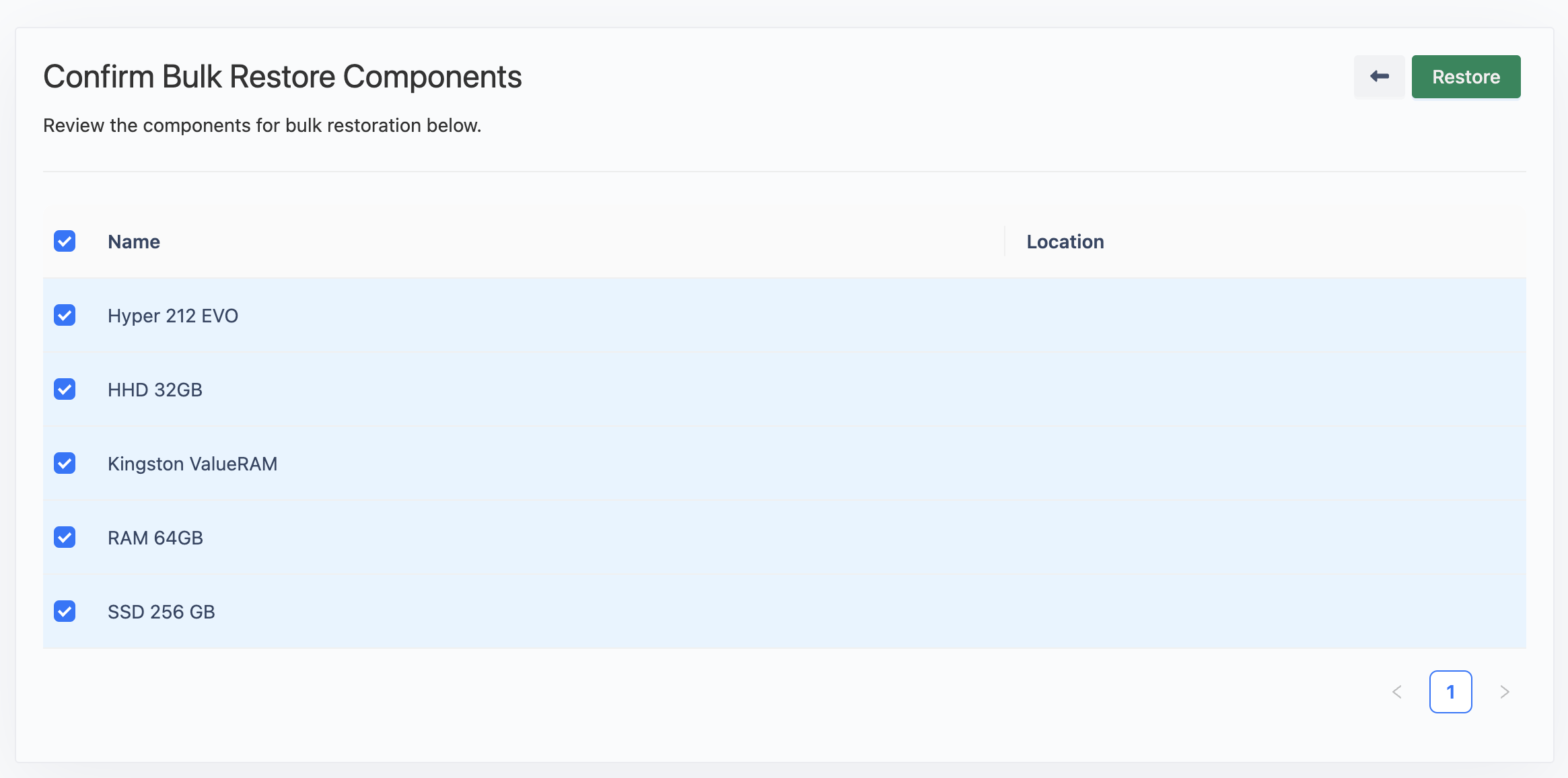Viewport: 1568px width, 778px height.
Task: Select page 1 in pagination
Action: [x=1450, y=692]
